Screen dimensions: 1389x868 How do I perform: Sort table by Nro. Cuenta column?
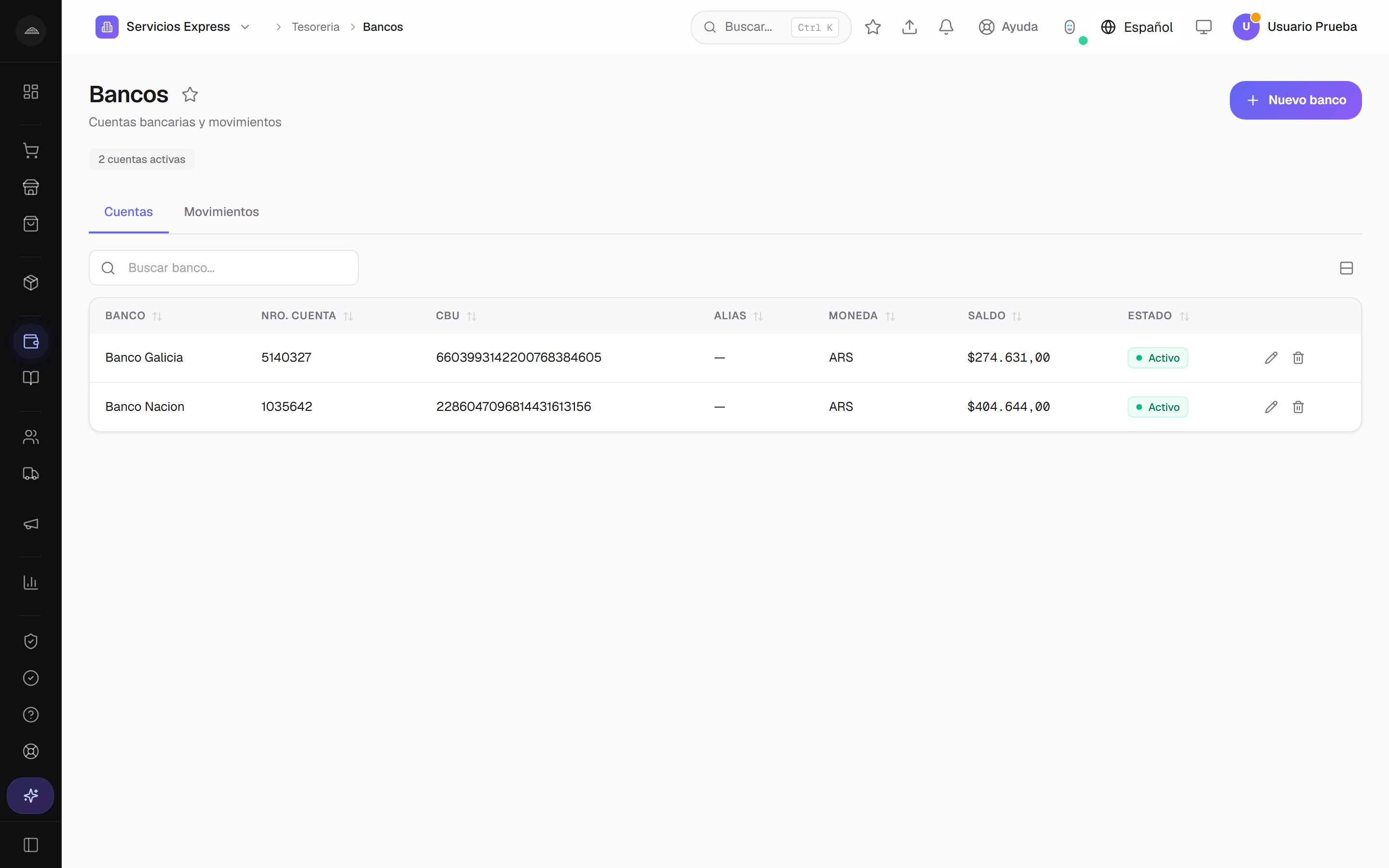(307, 316)
